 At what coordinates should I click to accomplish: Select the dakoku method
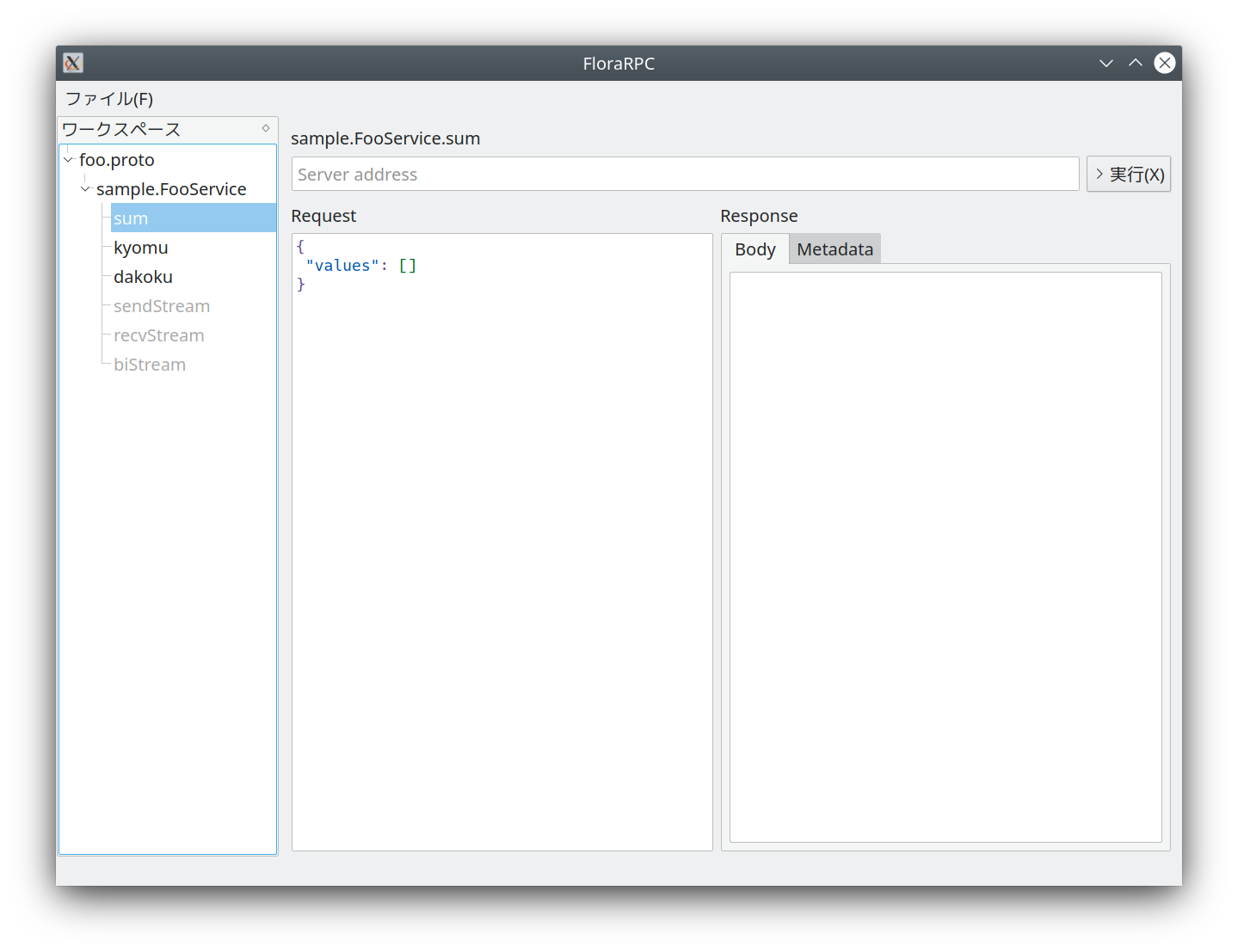(x=143, y=277)
